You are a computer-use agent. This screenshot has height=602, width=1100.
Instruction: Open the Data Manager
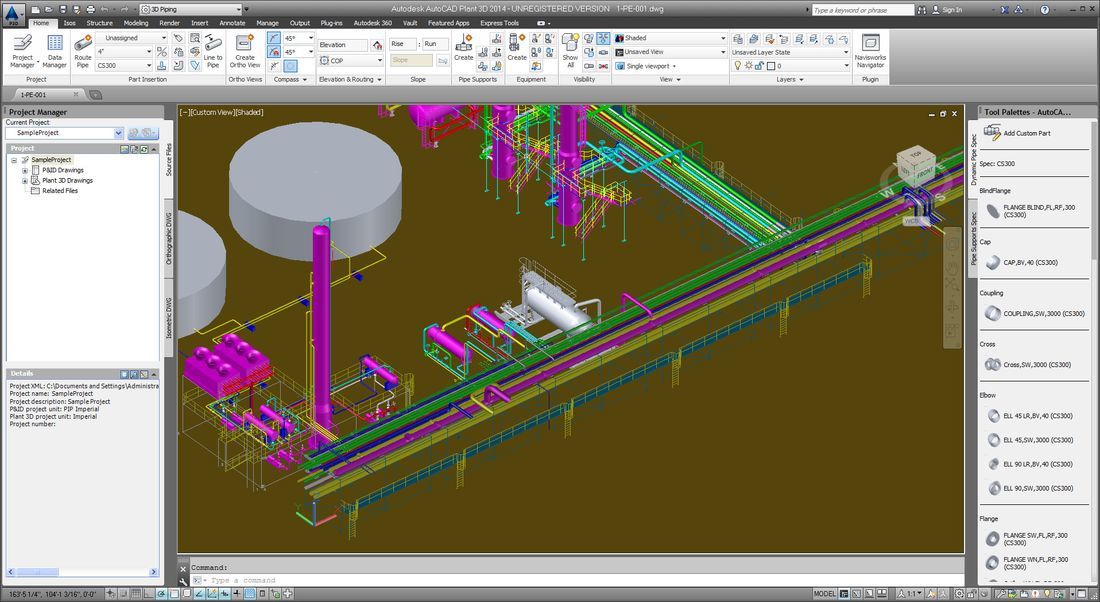tap(55, 51)
